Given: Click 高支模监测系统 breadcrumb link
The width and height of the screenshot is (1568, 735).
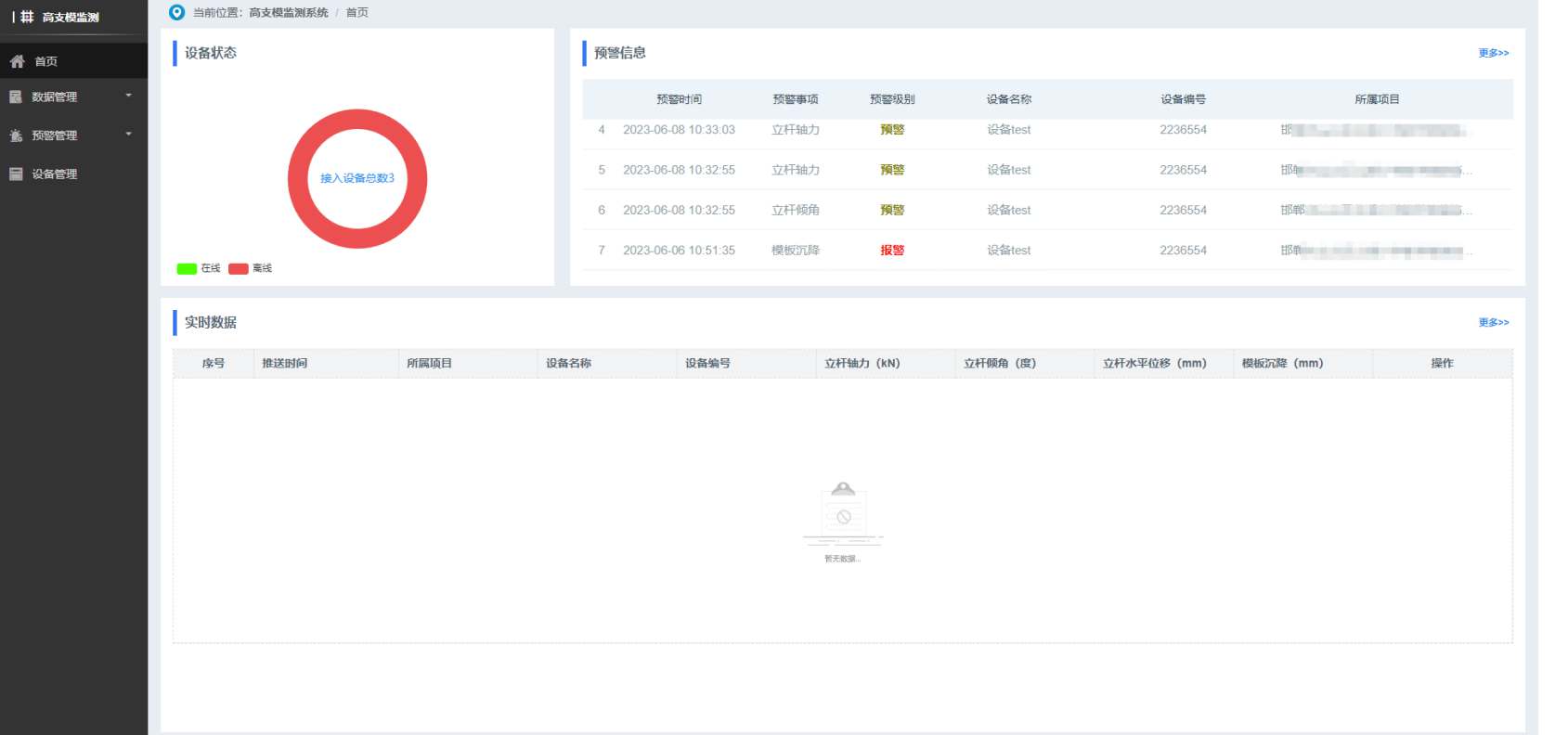Looking at the screenshot, I should pos(289,12).
